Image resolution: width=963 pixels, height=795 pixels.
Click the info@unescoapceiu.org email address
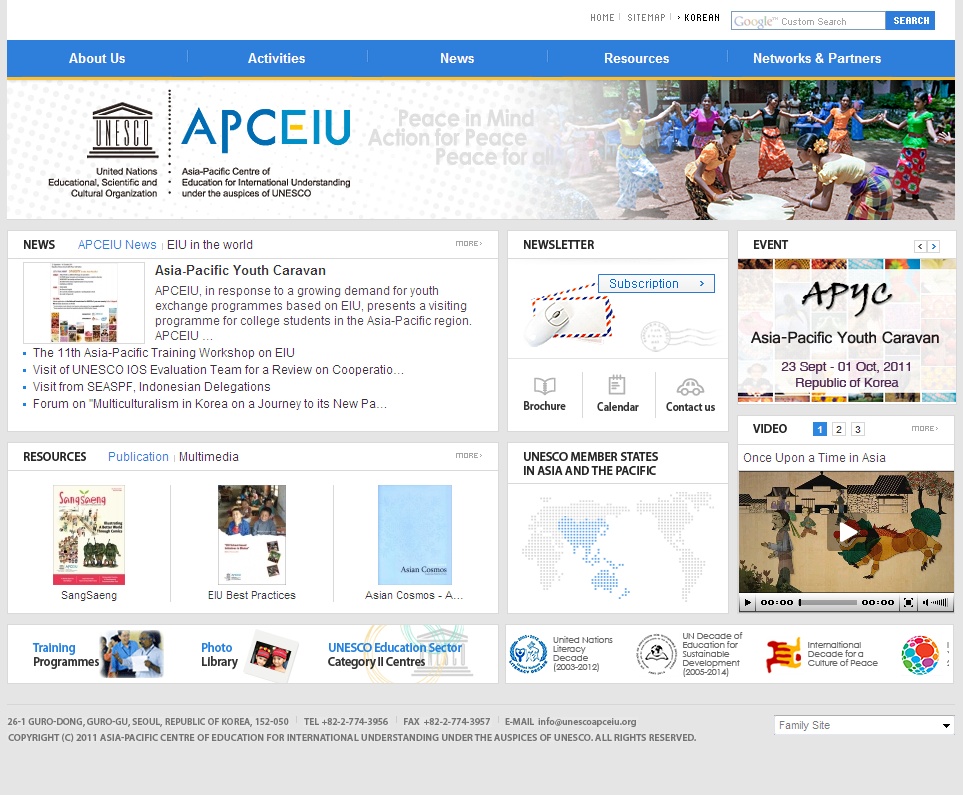click(x=587, y=721)
